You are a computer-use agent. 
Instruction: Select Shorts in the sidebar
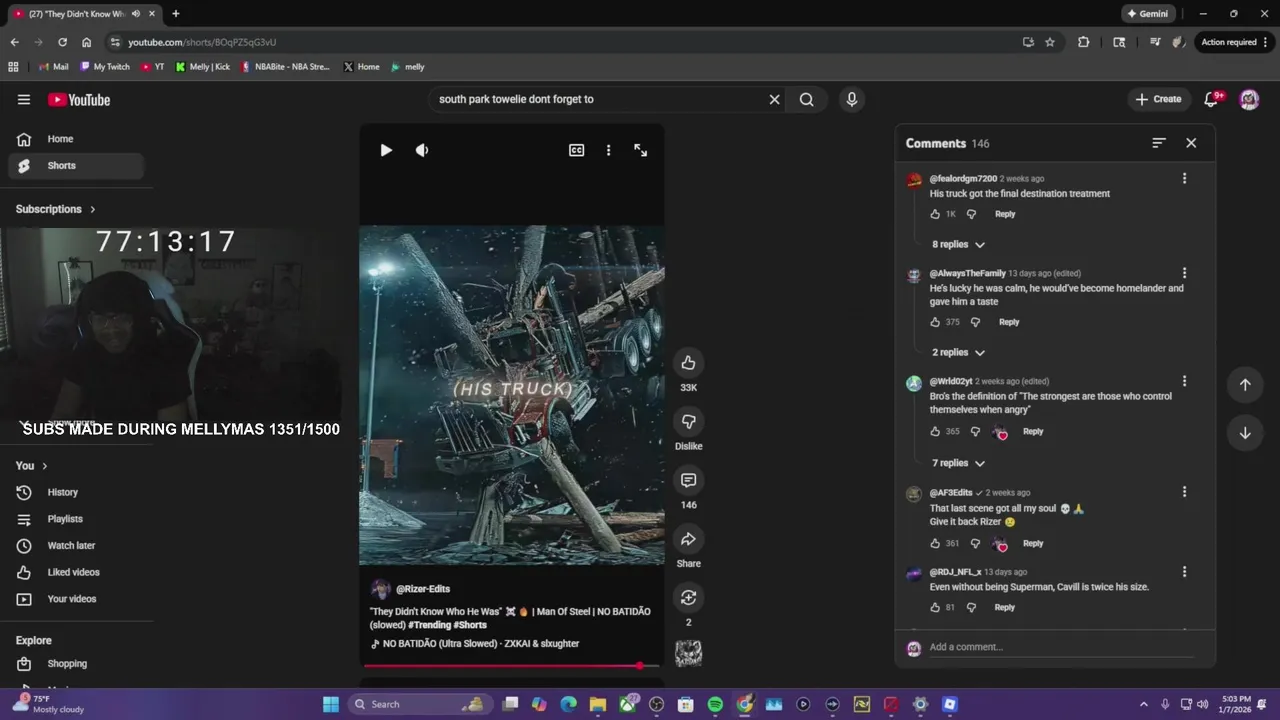pyautogui.click(x=76, y=166)
